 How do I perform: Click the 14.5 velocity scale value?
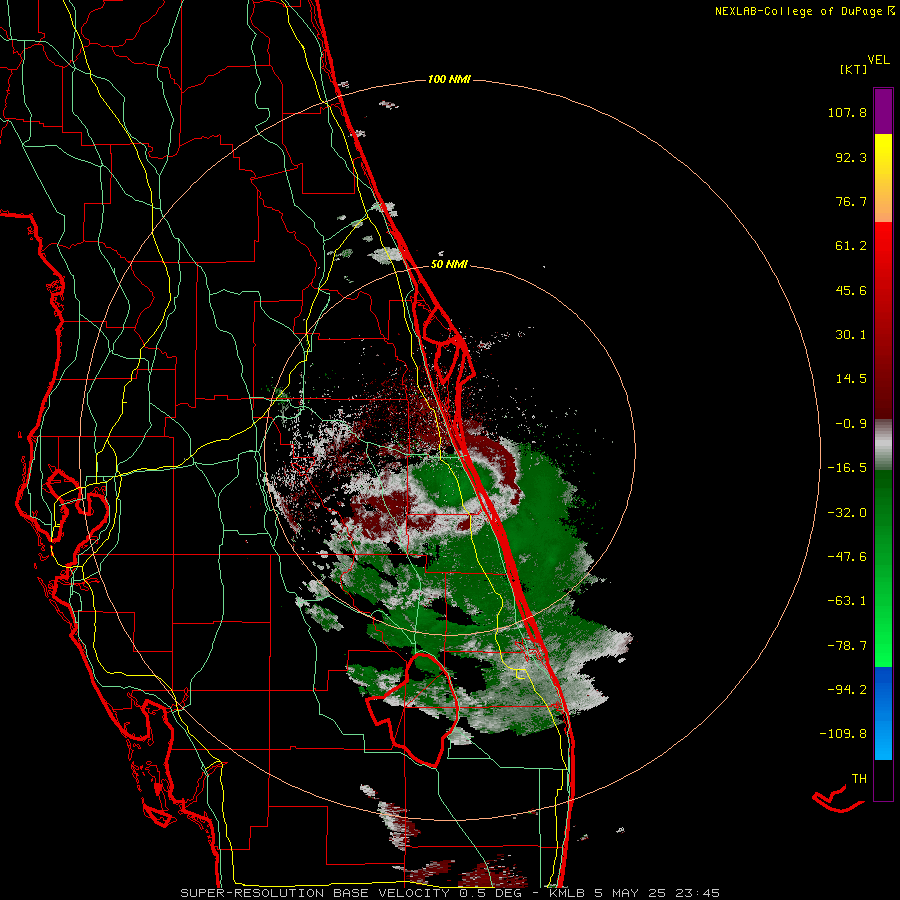[x=851, y=379]
